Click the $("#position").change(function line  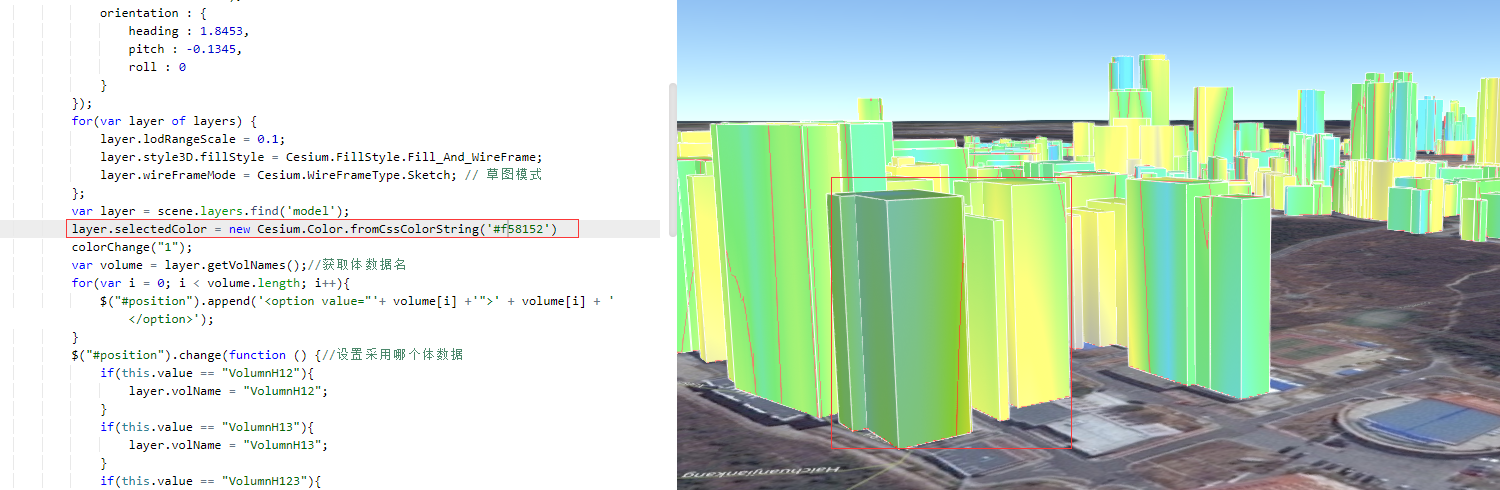tap(267, 355)
